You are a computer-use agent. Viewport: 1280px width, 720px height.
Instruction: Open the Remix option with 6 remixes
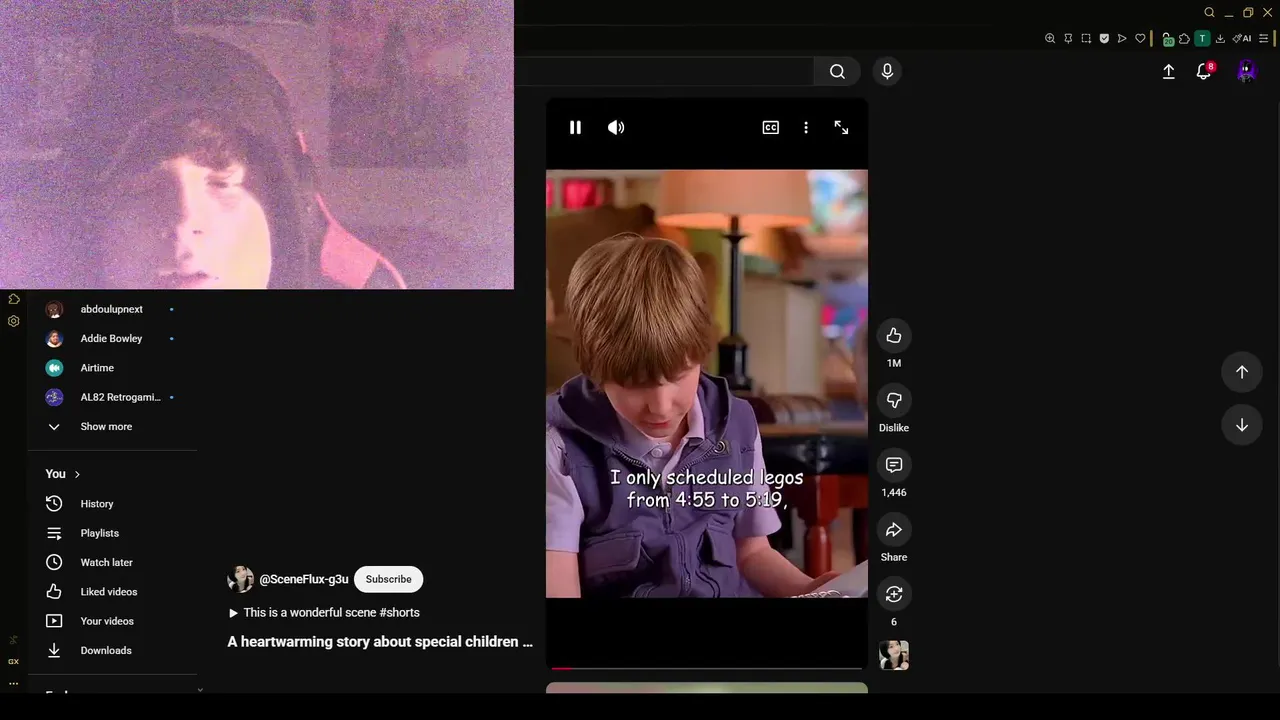coord(894,594)
